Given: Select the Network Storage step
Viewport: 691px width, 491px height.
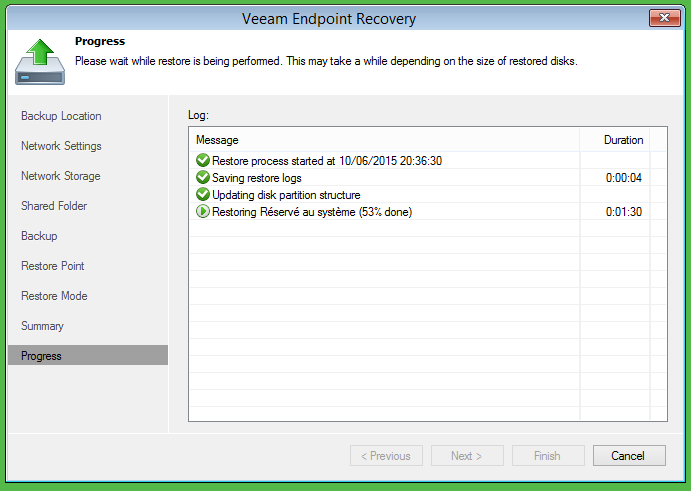Looking at the screenshot, I should point(61,176).
